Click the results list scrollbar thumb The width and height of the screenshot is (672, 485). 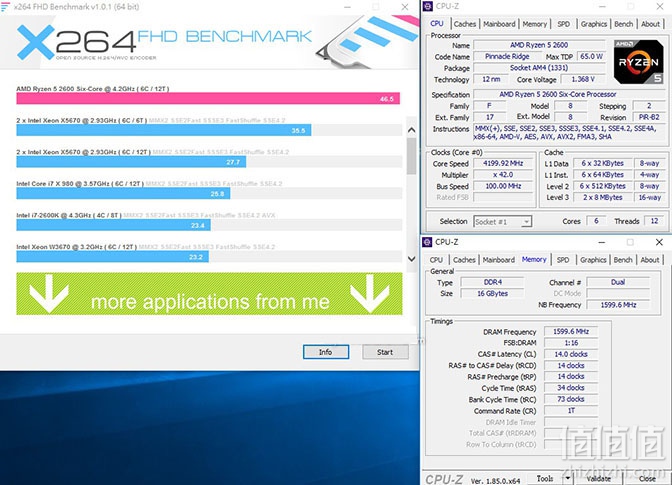[x=411, y=156]
